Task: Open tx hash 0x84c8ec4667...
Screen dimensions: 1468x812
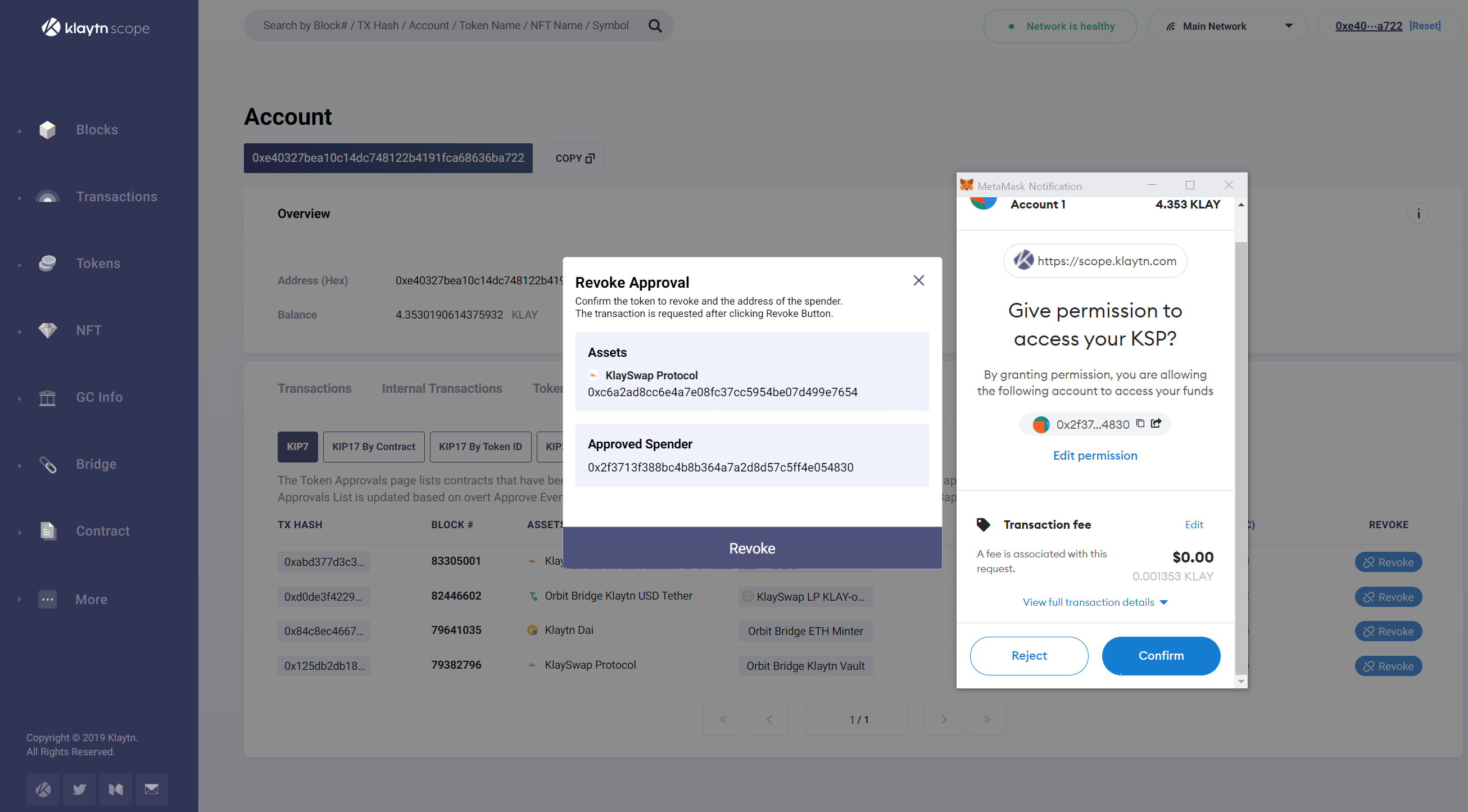Action: 323,632
